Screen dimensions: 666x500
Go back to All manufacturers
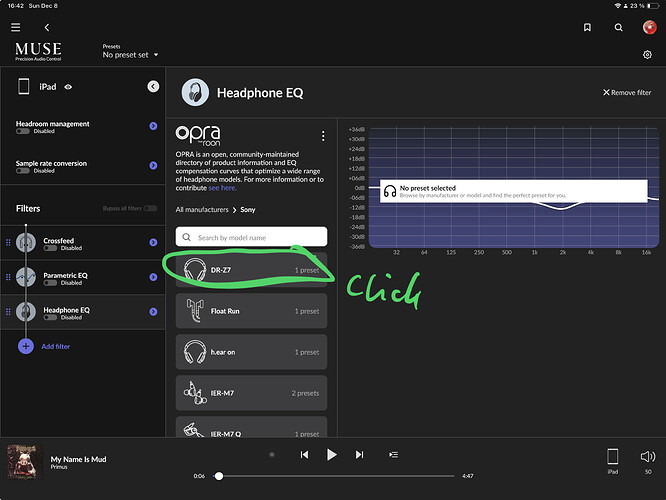pos(202,209)
